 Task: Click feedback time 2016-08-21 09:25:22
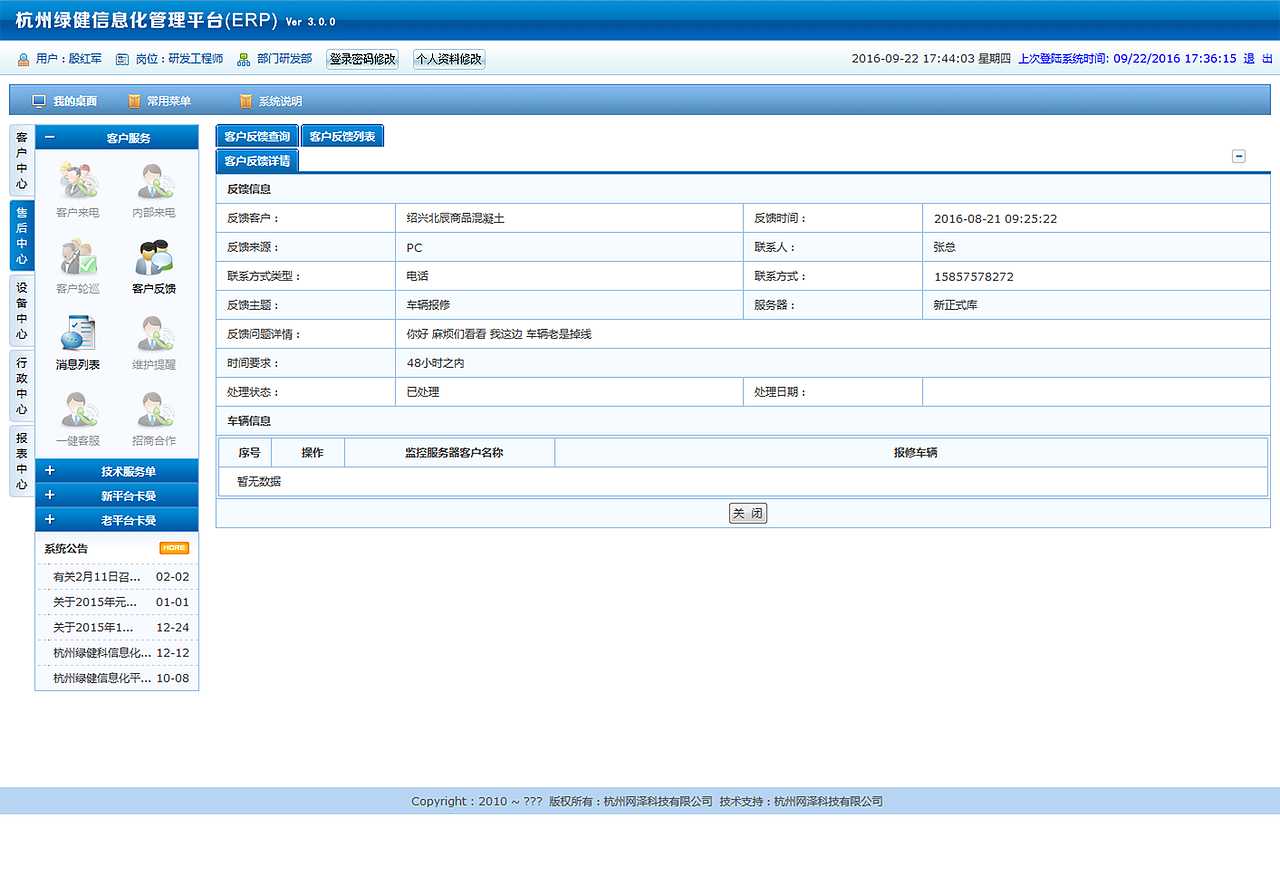point(995,218)
